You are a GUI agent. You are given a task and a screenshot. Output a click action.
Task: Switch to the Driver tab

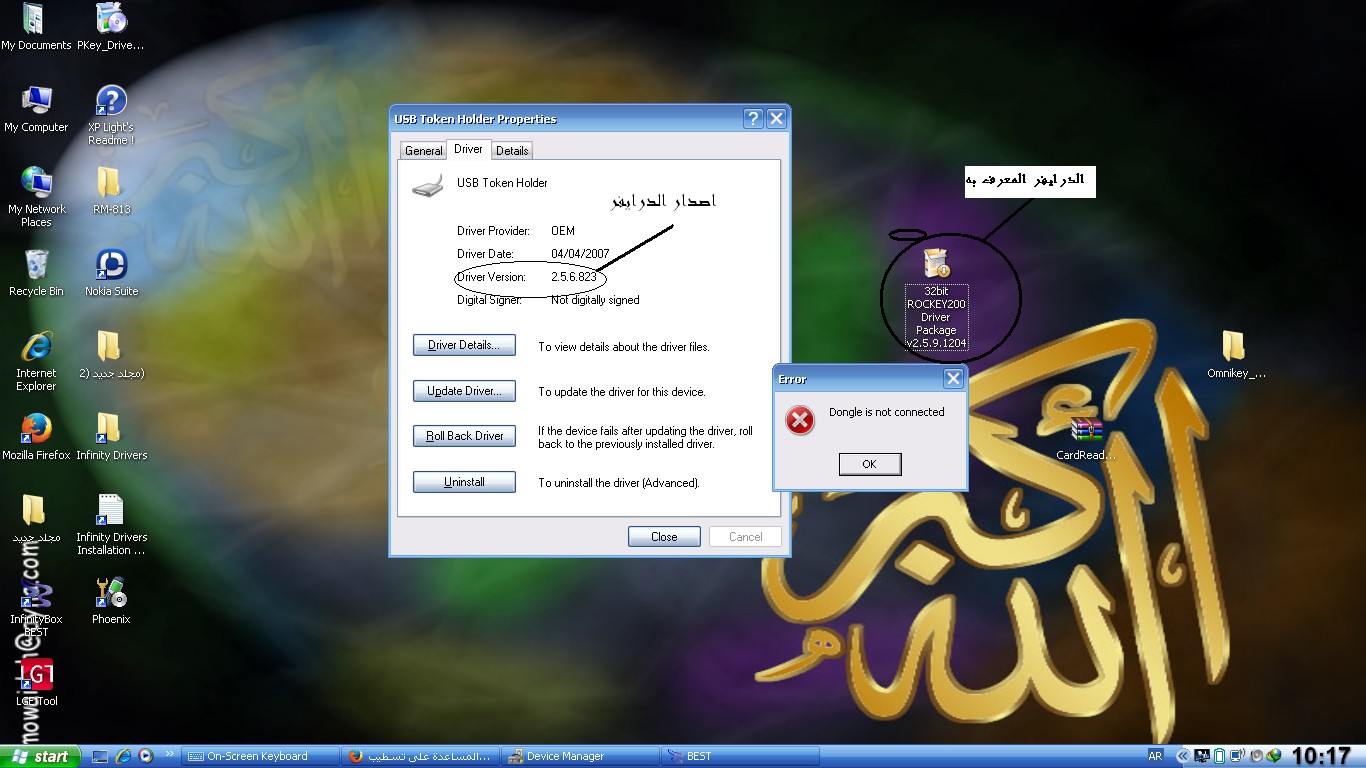468,149
